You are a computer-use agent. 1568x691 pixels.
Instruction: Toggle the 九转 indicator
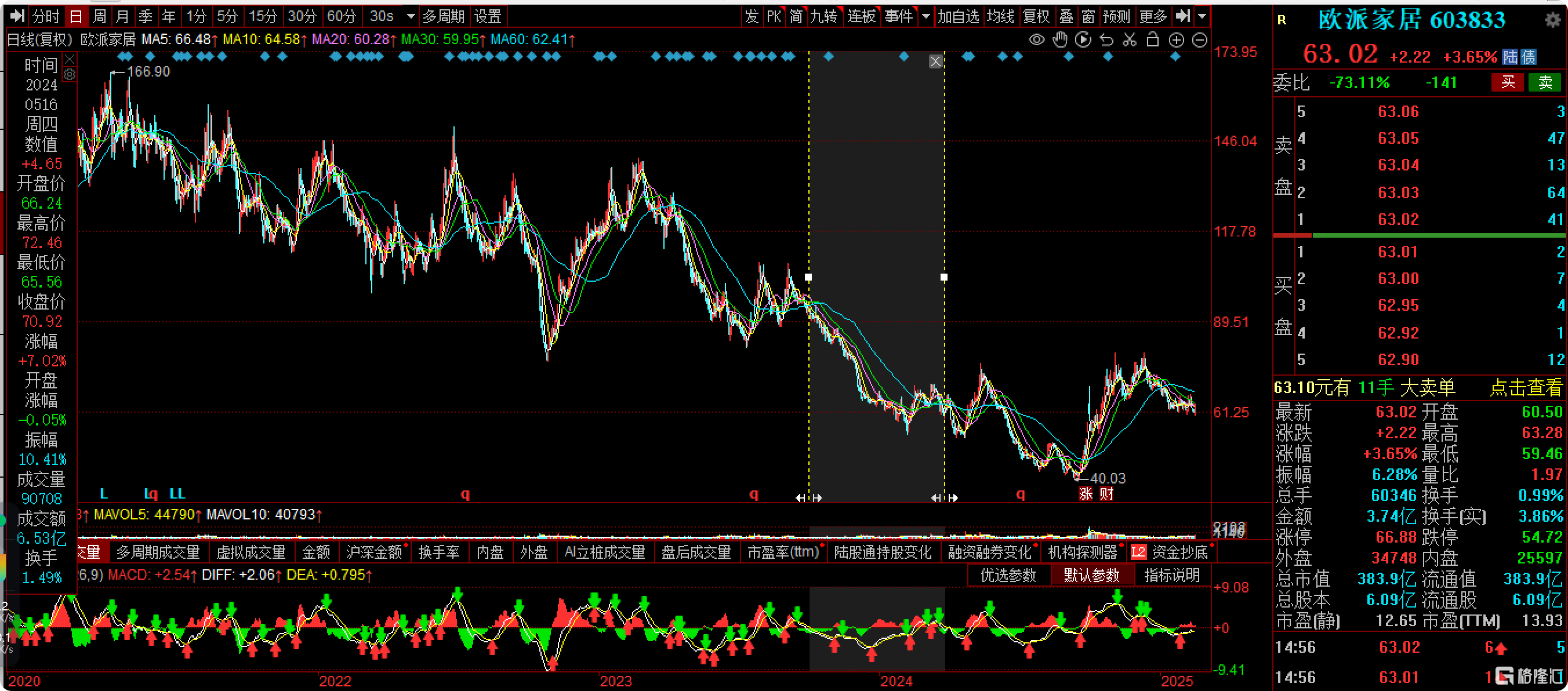coord(823,16)
